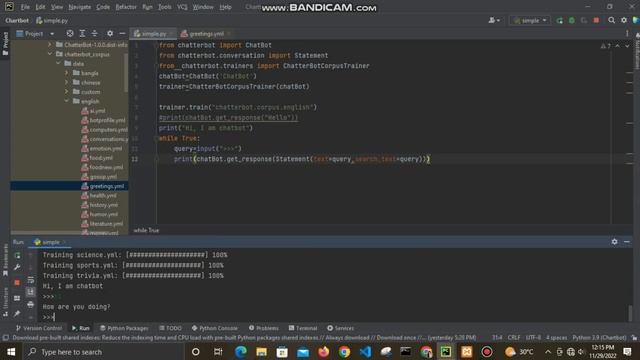The width and height of the screenshot is (640, 360).
Task: Open Search Everywhere magnifier icon
Action: (x=611, y=20)
